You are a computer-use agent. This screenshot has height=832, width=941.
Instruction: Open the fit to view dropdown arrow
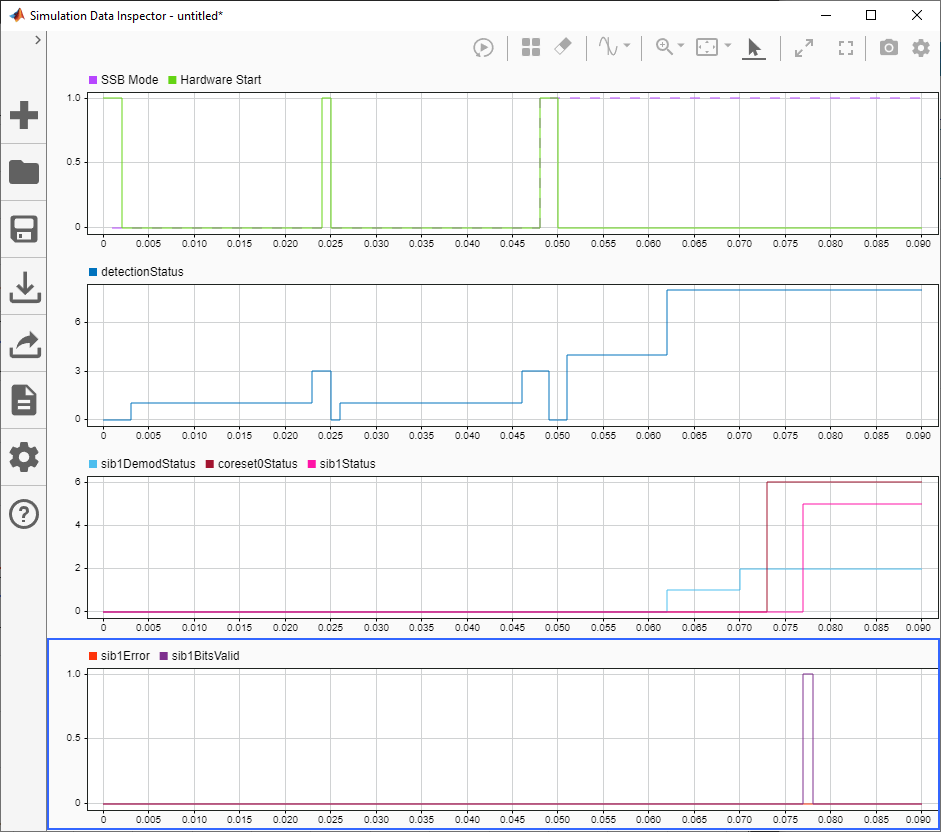pyautogui.click(x=727, y=47)
